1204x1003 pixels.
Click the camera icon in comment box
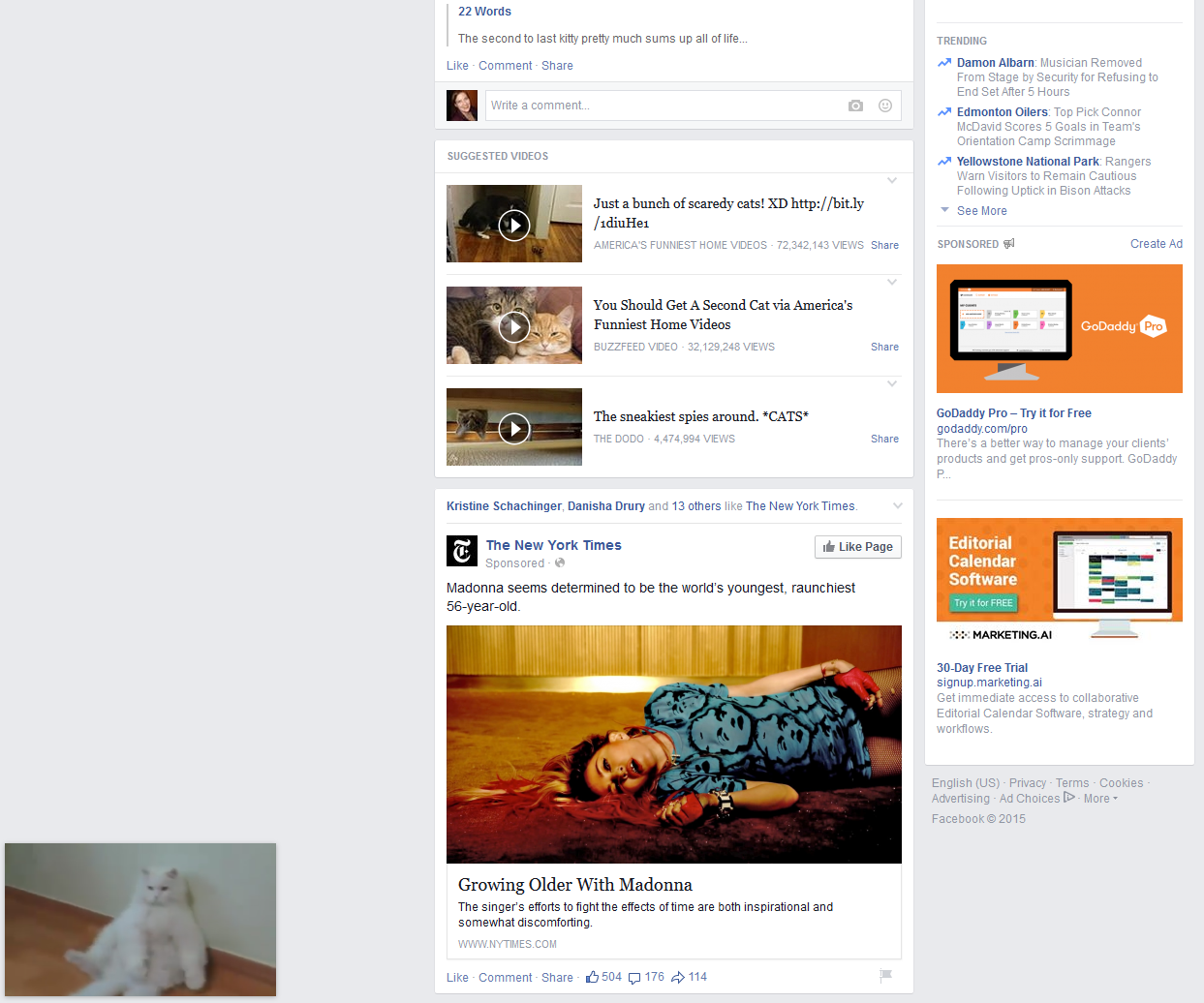(855, 106)
